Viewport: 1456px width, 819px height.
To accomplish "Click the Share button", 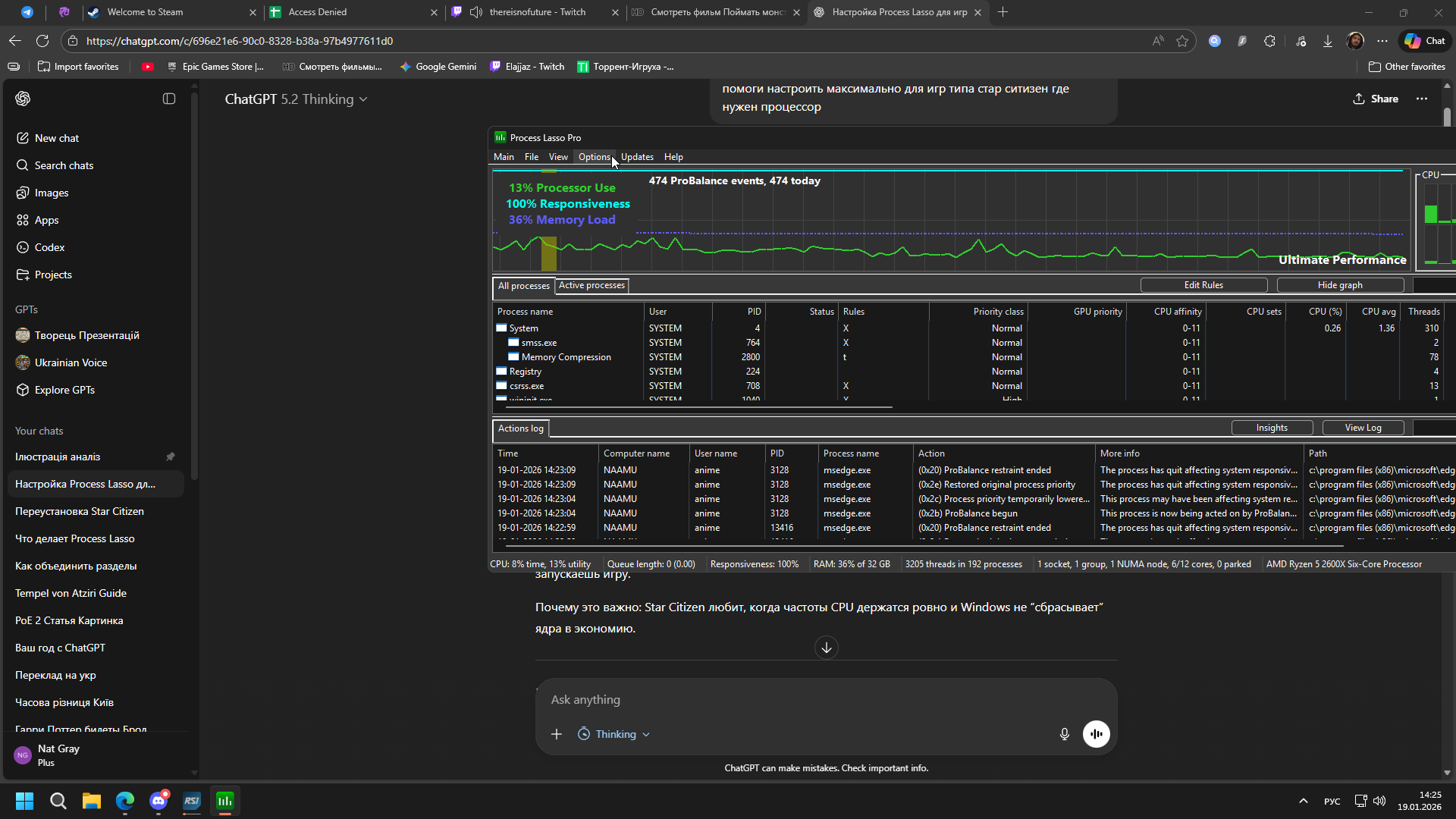I will pyautogui.click(x=1376, y=99).
